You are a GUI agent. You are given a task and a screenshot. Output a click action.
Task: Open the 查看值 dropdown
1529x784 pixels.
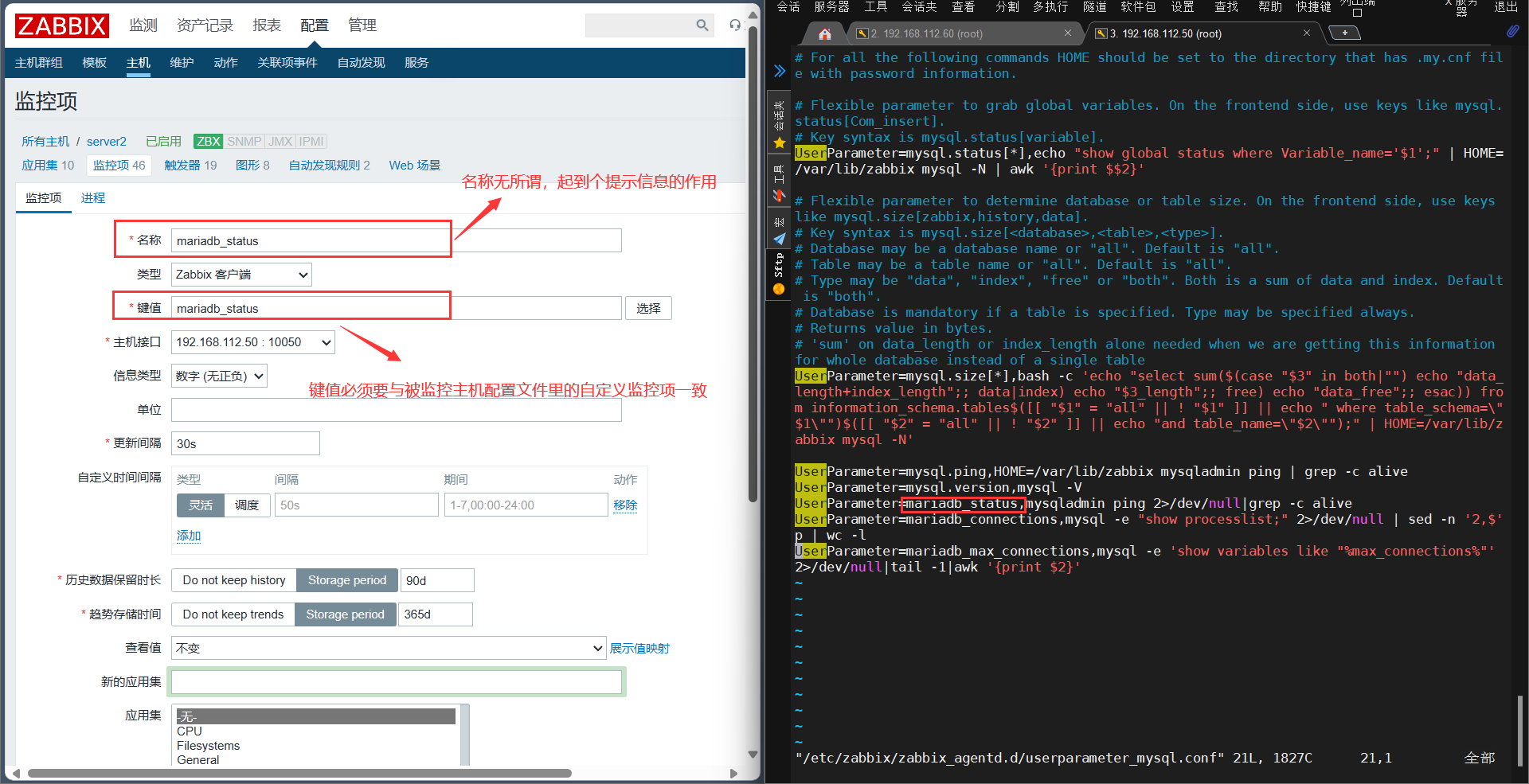click(389, 648)
